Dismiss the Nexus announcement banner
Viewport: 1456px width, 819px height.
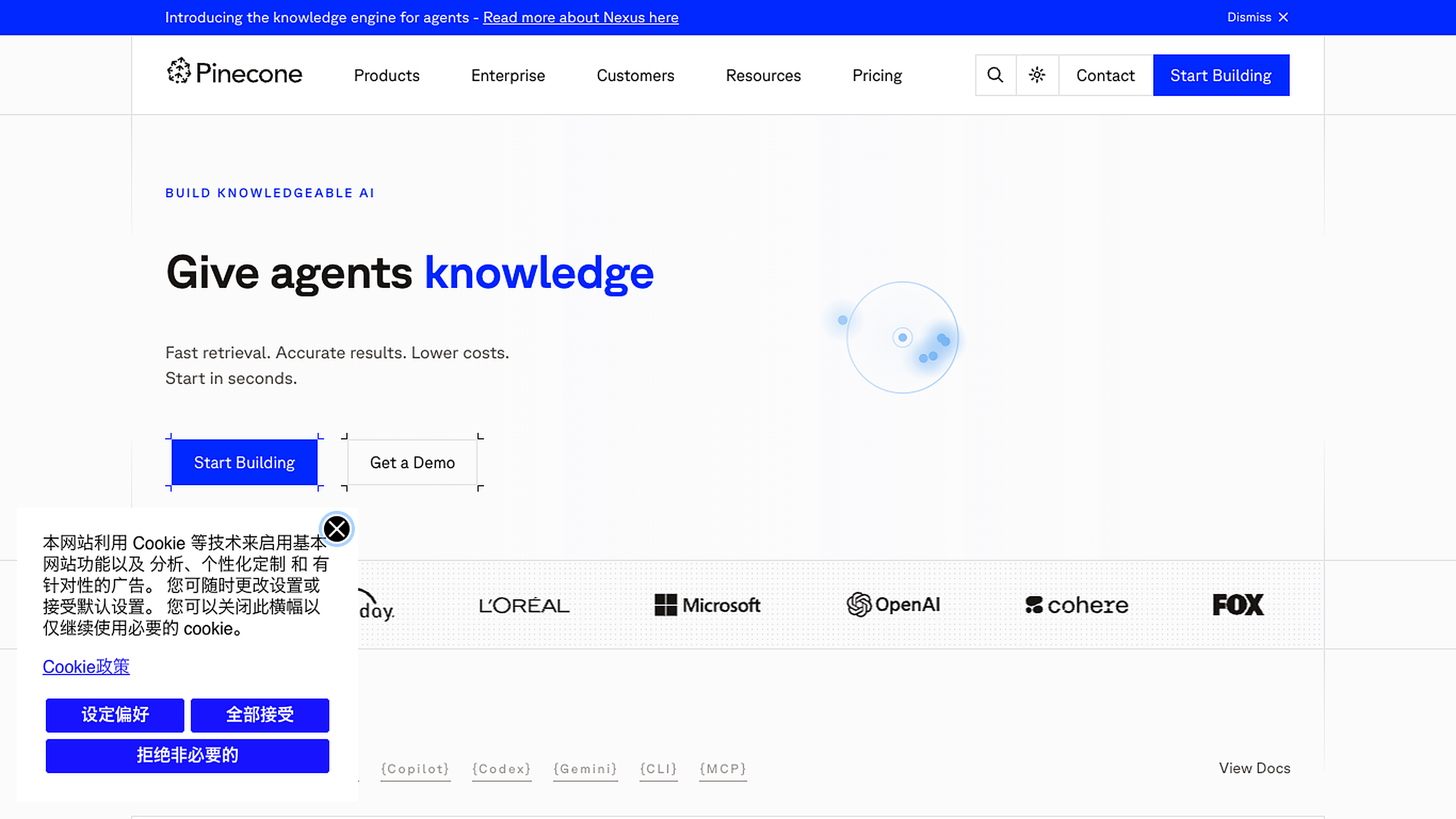click(1258, 18)
